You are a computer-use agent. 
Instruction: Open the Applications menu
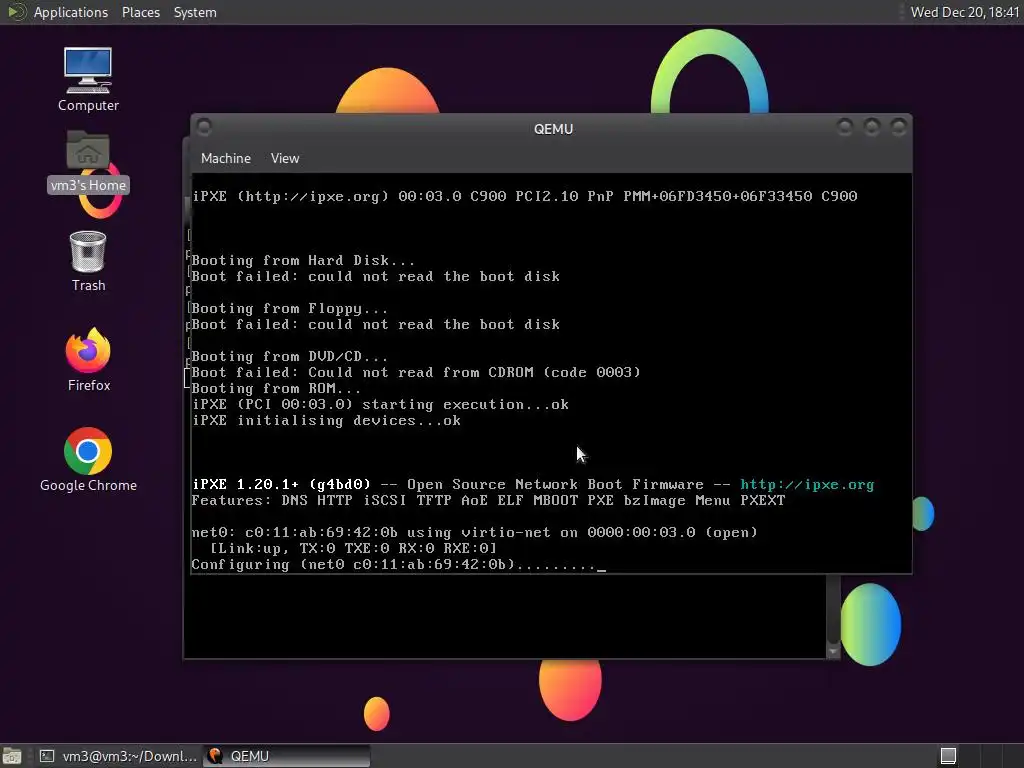pos(71,12)
